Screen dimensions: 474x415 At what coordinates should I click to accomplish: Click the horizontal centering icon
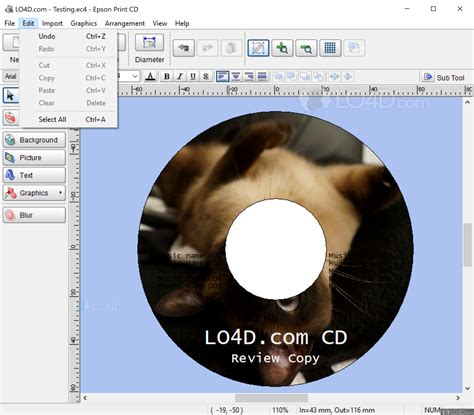(x=334, y=77)
